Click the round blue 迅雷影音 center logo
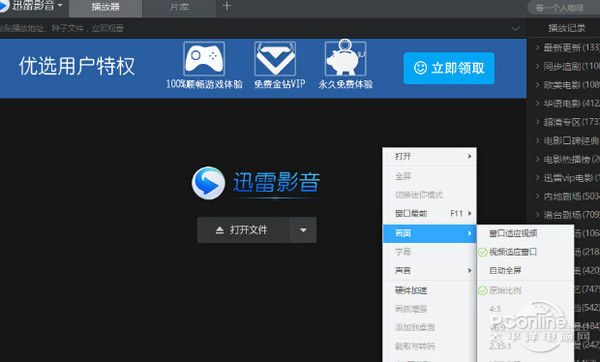This screenshot has height=362, width=600. point(208,183)
